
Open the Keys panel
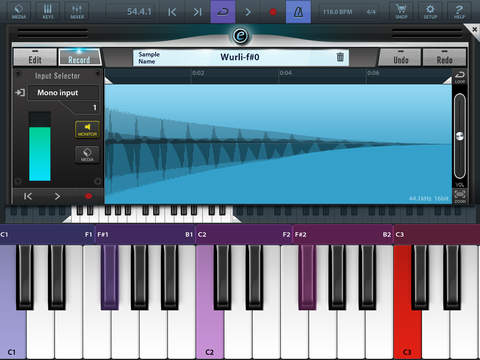coord(48,11)
